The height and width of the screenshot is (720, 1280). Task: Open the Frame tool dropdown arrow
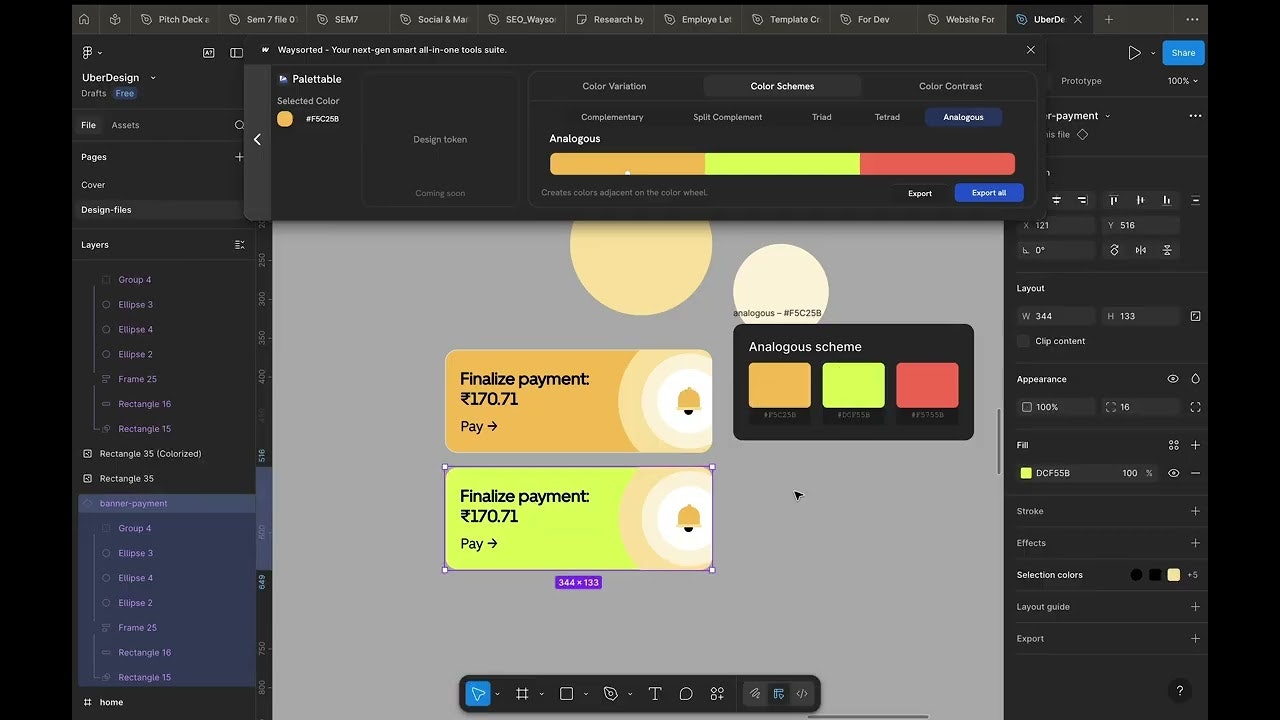(x=541, y=694)
